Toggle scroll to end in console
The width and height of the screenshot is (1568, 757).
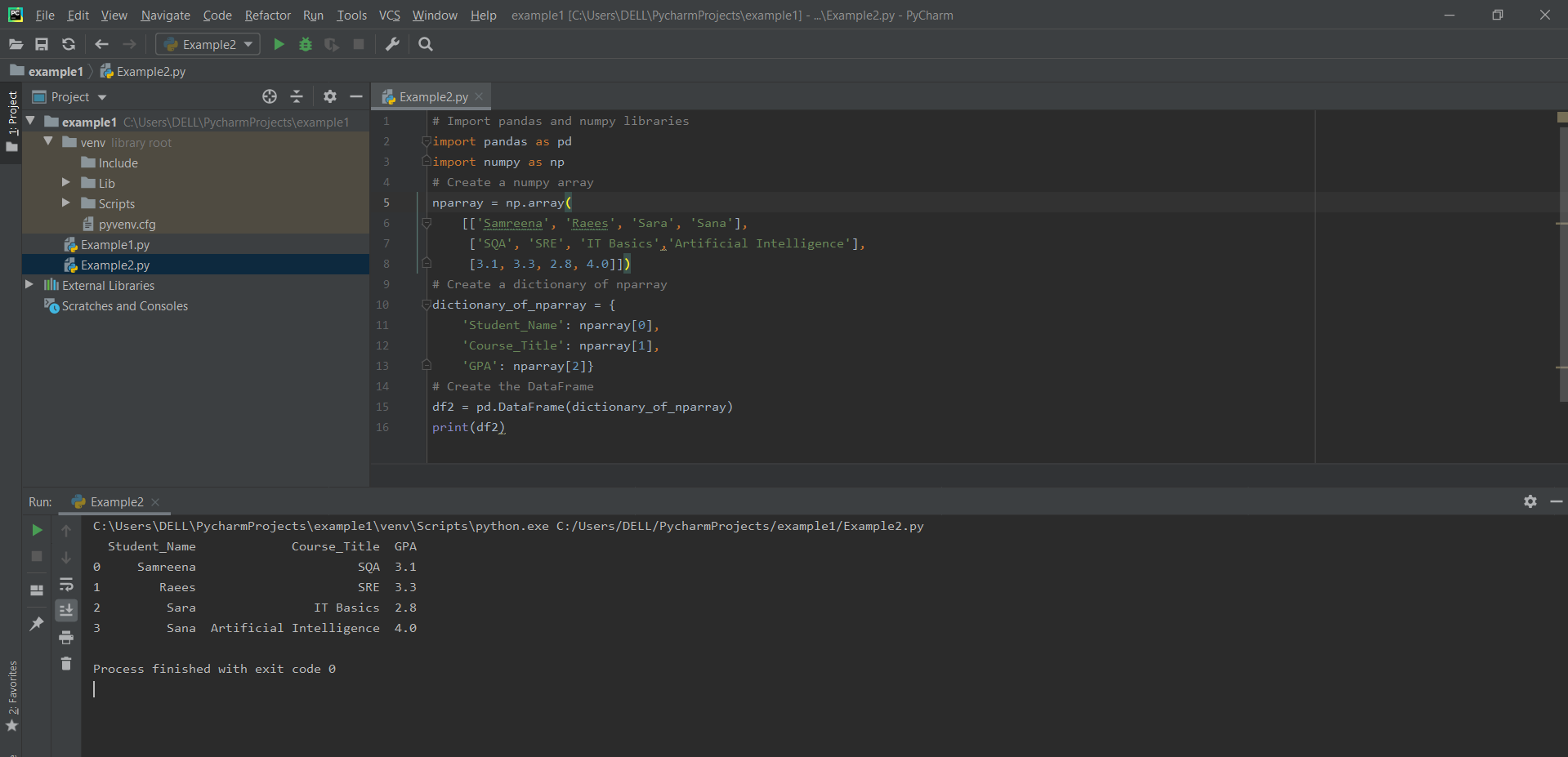[x=66, y=610]
